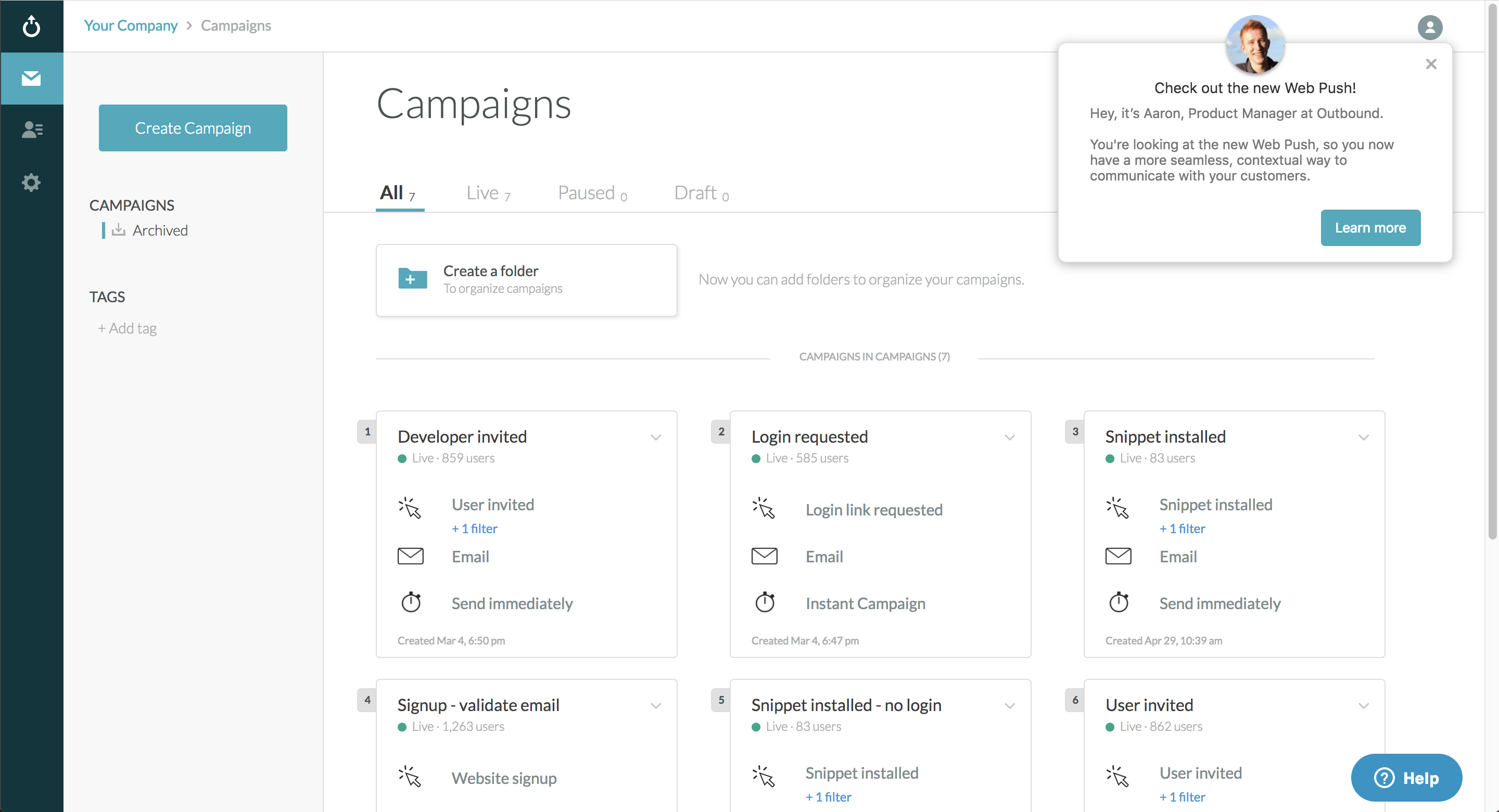Click trigger icon in Developer invited card
The width and height of the screenshot is (1499, 812).
pos(410,508)
